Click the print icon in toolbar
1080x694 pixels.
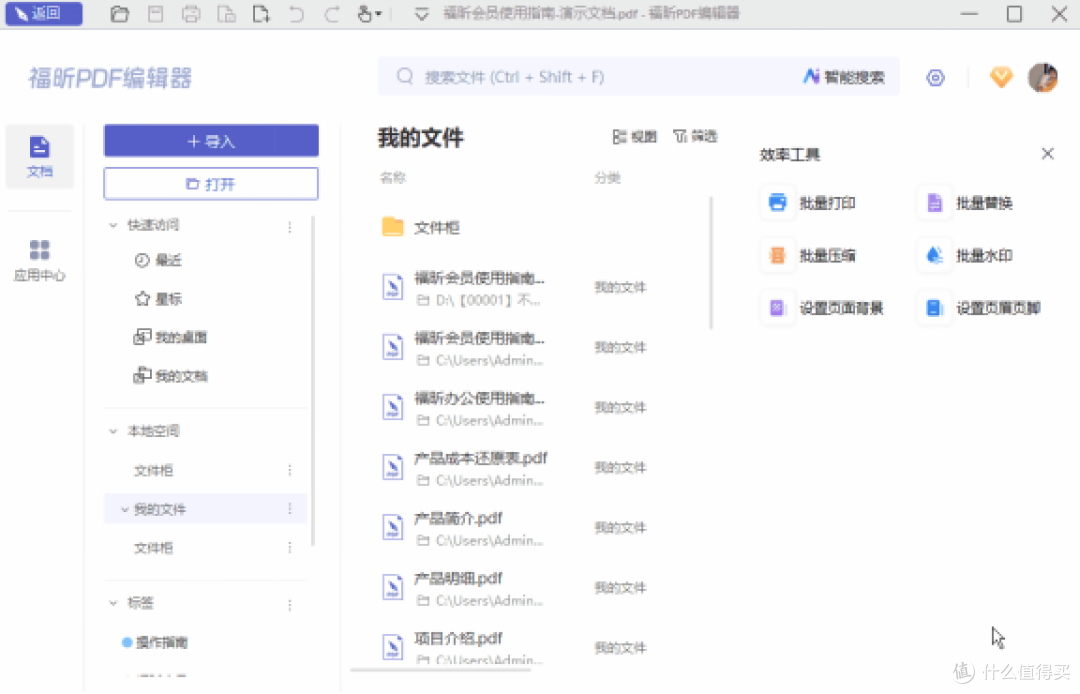191,14
